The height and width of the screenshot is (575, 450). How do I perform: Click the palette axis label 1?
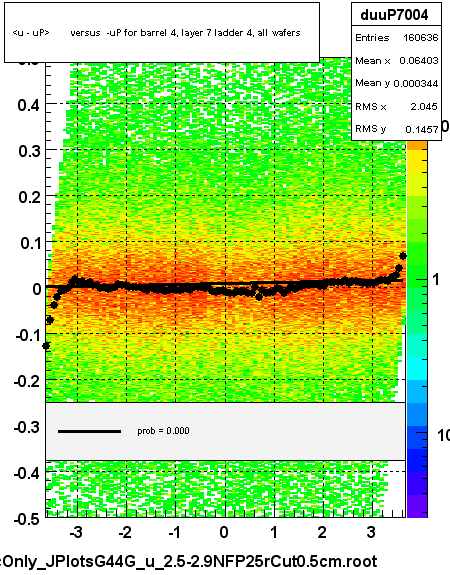436,280
